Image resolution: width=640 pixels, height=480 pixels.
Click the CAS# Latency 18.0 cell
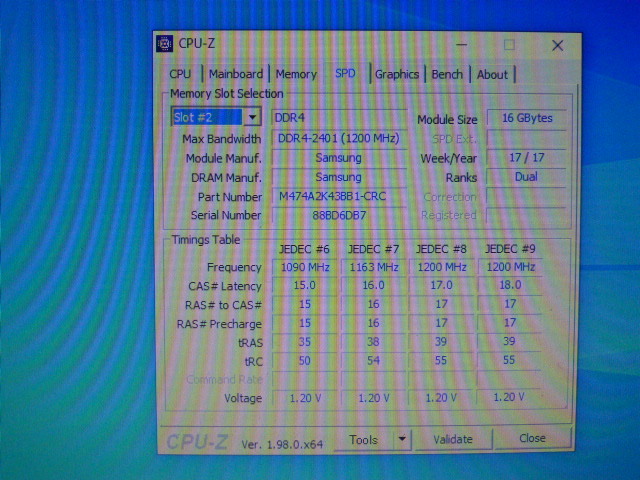[x=510, y=285]
